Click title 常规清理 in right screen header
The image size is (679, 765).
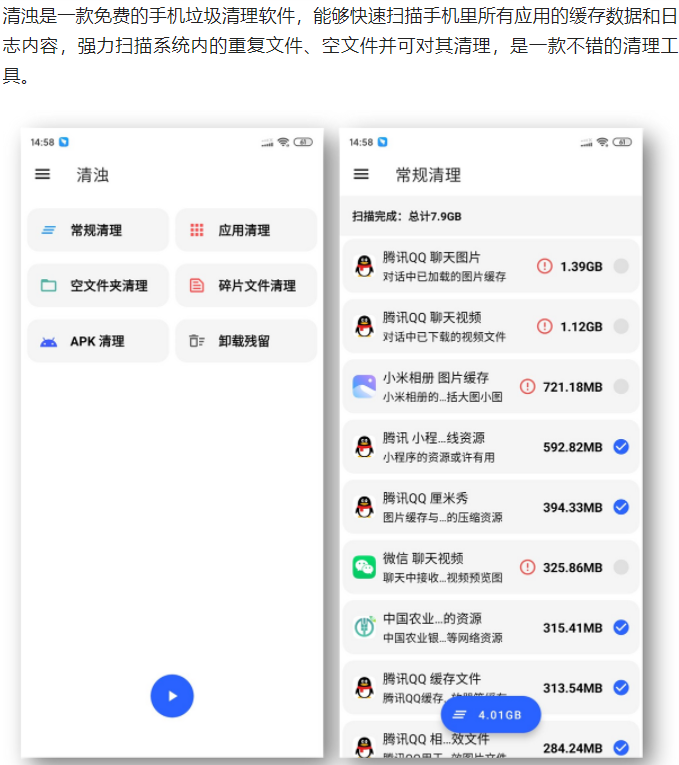pyautogui.click(x=428, y=175)
